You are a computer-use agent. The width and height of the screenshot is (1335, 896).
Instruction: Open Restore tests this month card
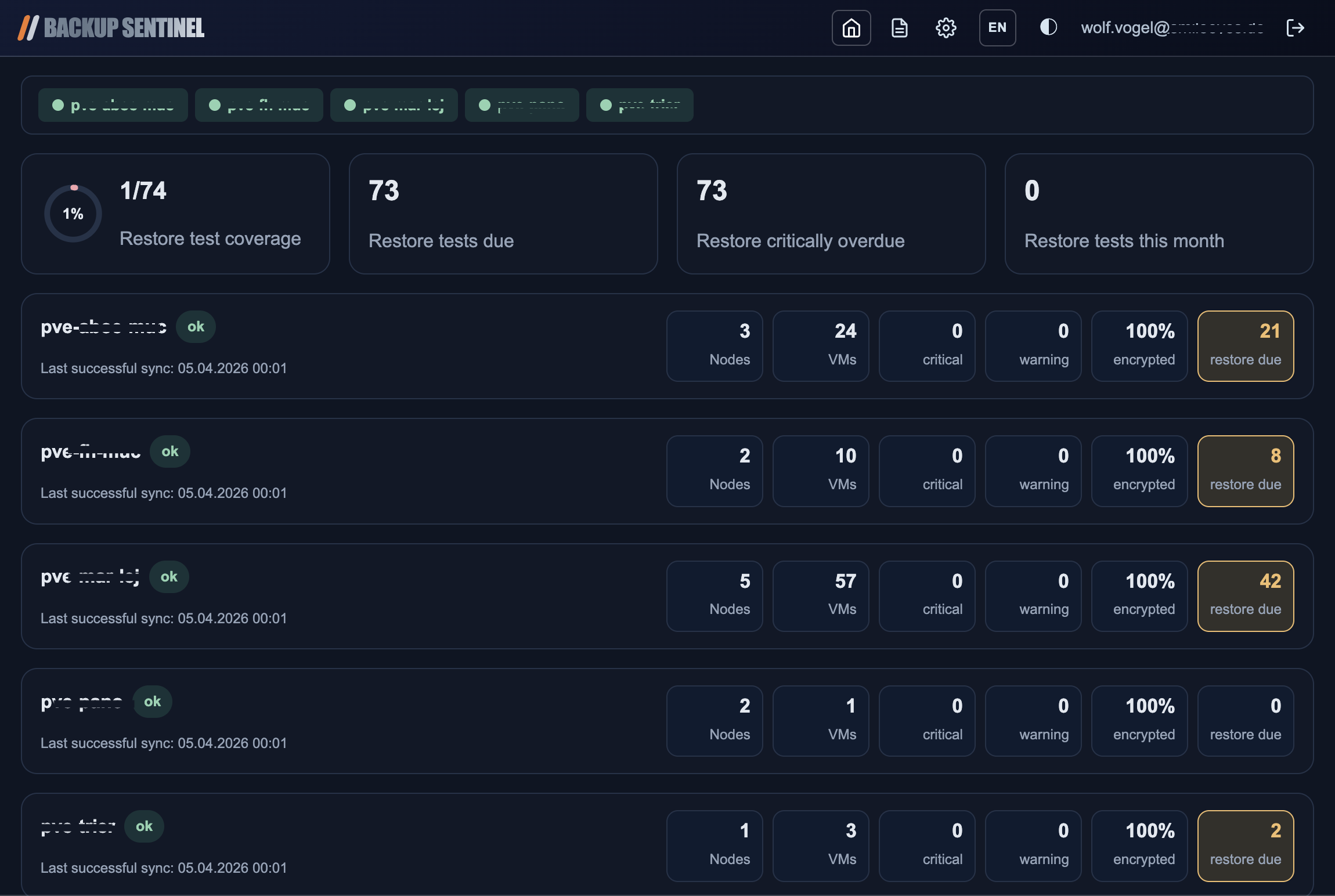coord(1159,214)
